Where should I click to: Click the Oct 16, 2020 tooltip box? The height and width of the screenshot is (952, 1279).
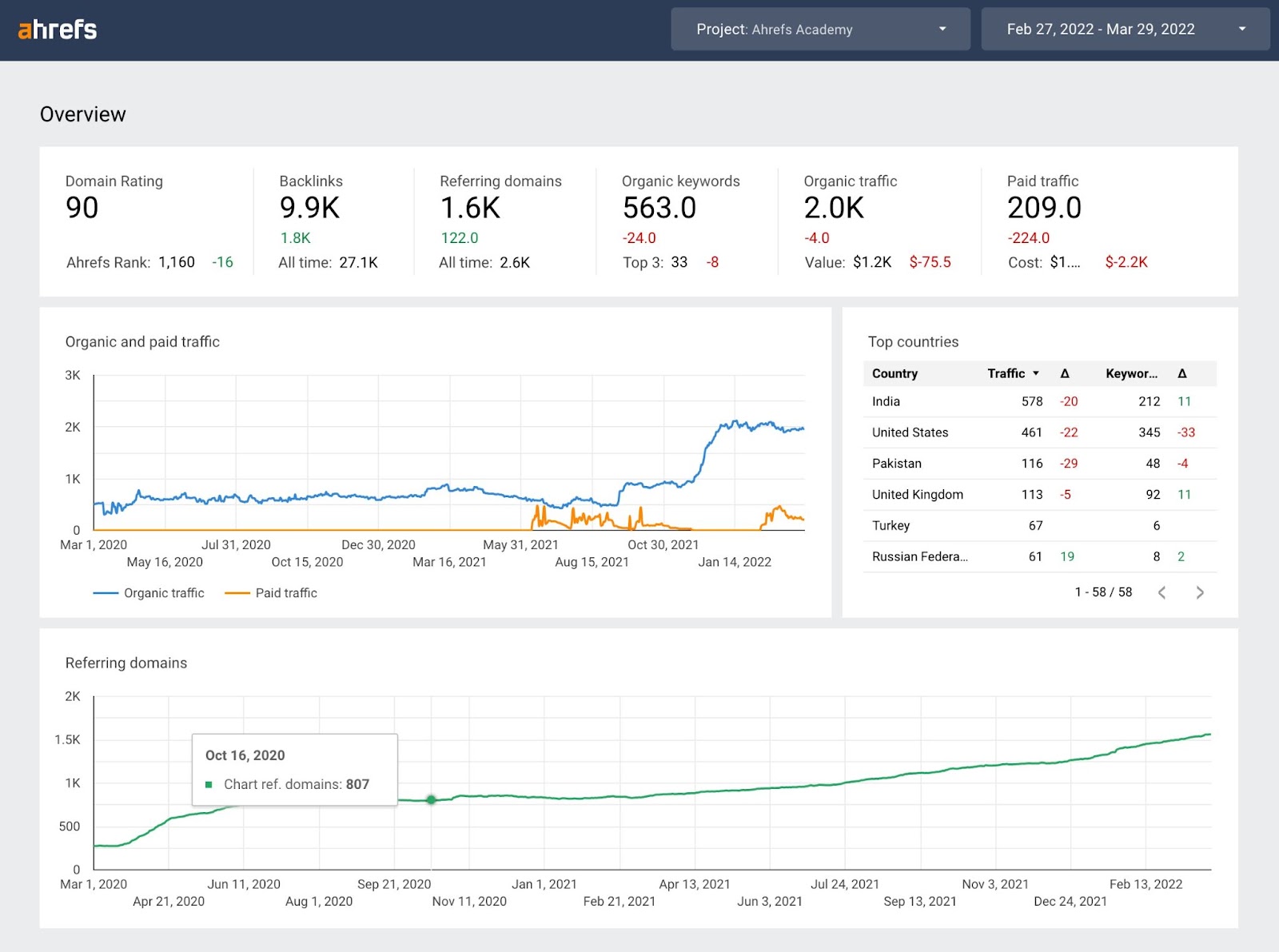(x=294, y=770)
